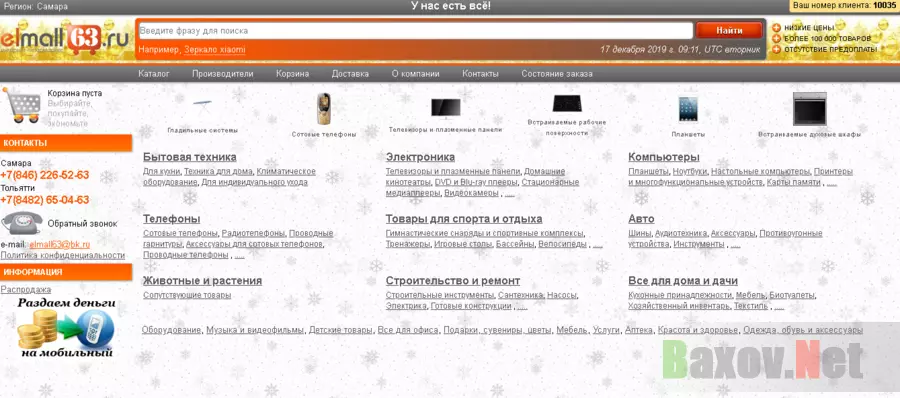The image size is (900, 398).
Task: Click the 'Раздаем деньги на мобильный' banner
Action: click(x=65, y=328)
